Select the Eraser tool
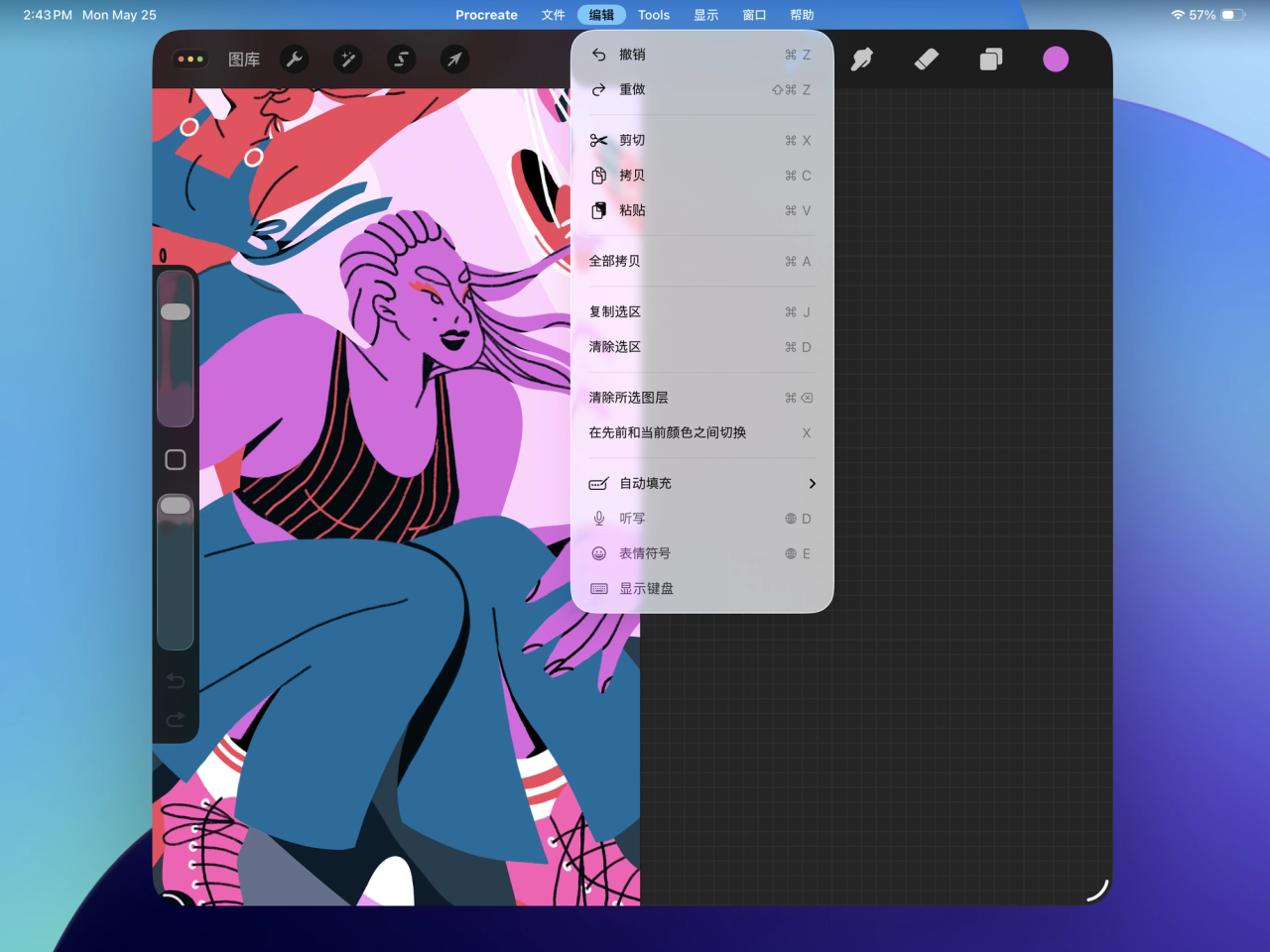This screenshot has width=1270, height=952. click(927, 59)
